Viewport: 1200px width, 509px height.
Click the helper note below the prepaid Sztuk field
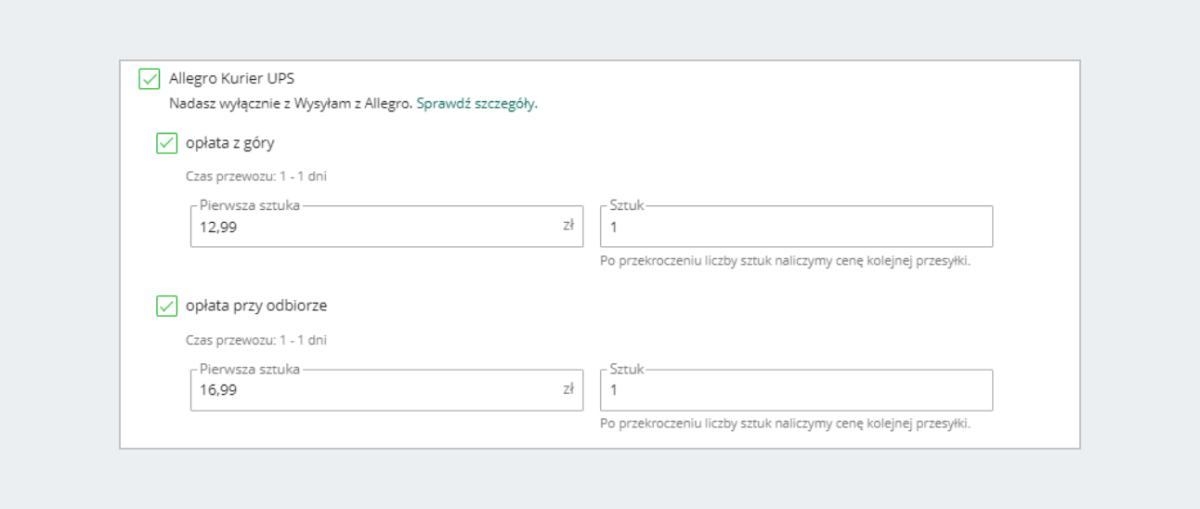coord(785,261)
